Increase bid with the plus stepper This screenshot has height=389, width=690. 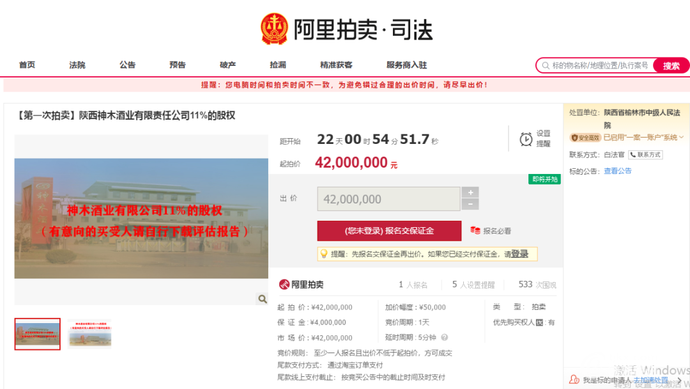[470, 192]
